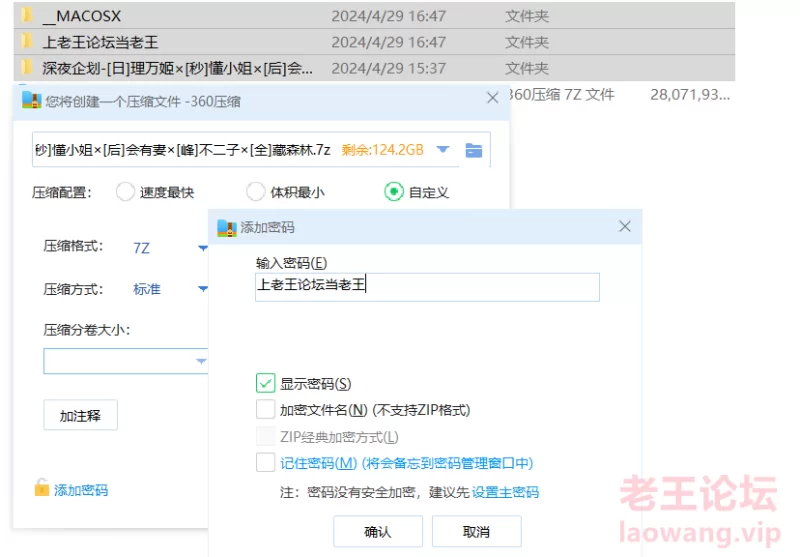Click the 360压缩 7Z 文件 type cell

click(561, 94)
